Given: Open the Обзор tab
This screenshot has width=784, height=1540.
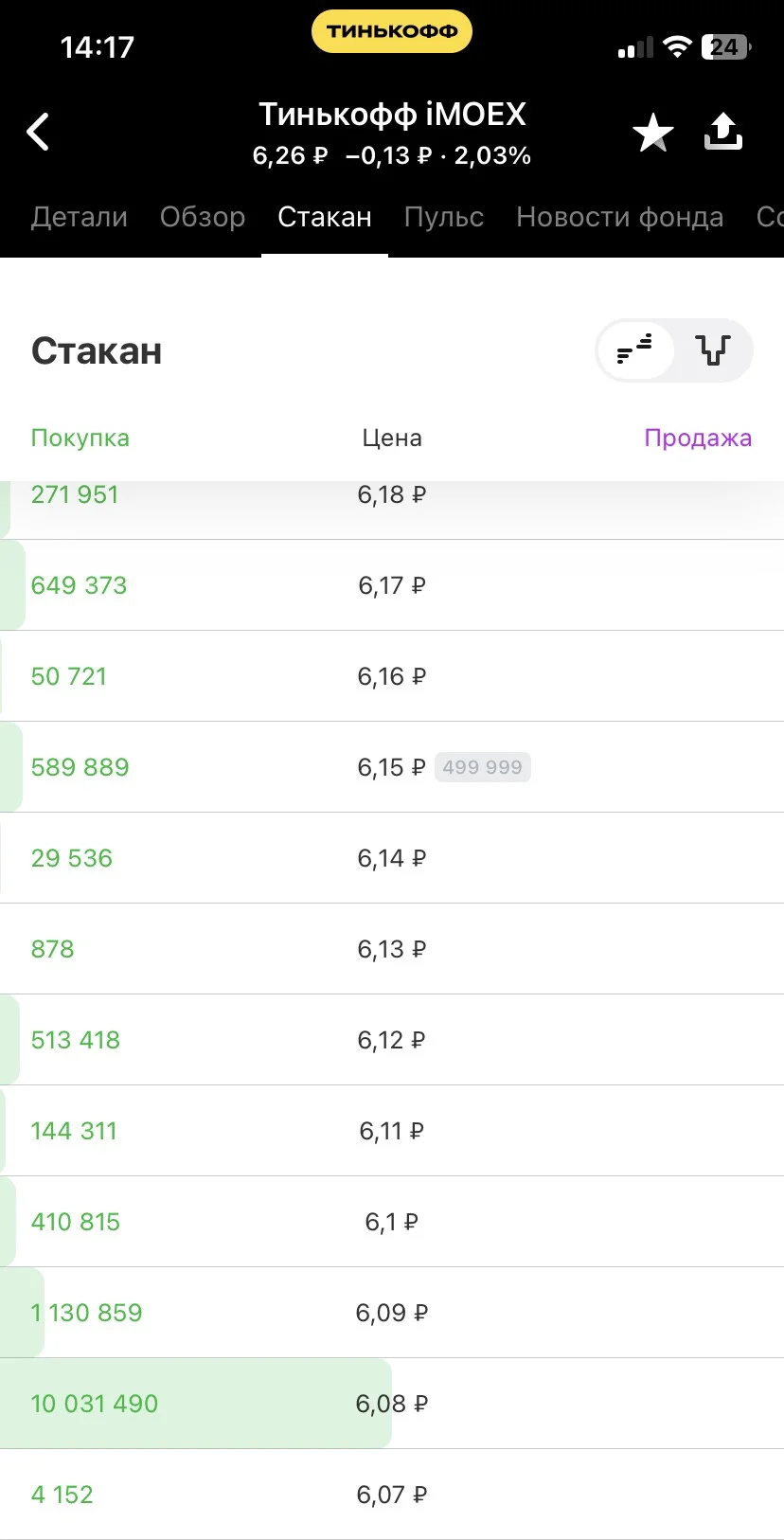Looking at the screenshot, I should [x=203, y=217].
